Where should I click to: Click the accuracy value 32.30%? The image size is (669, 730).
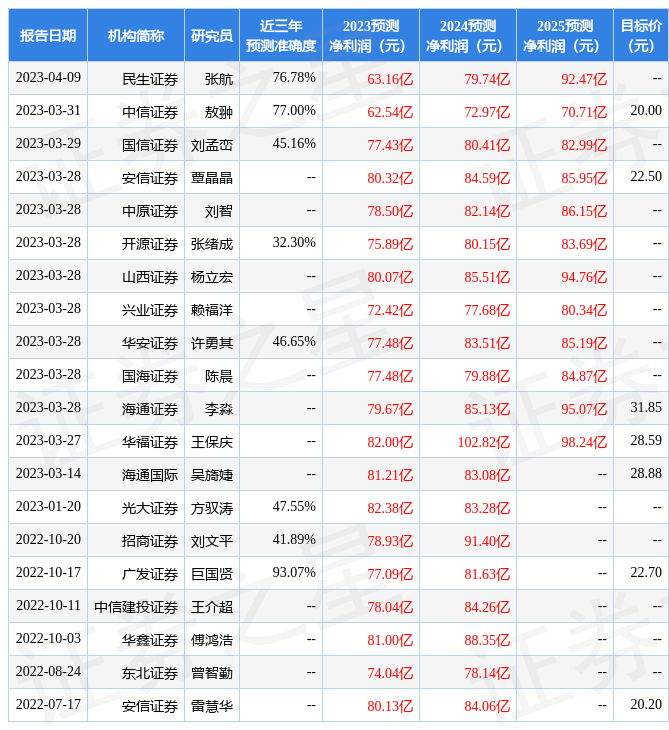click(294, 243)
